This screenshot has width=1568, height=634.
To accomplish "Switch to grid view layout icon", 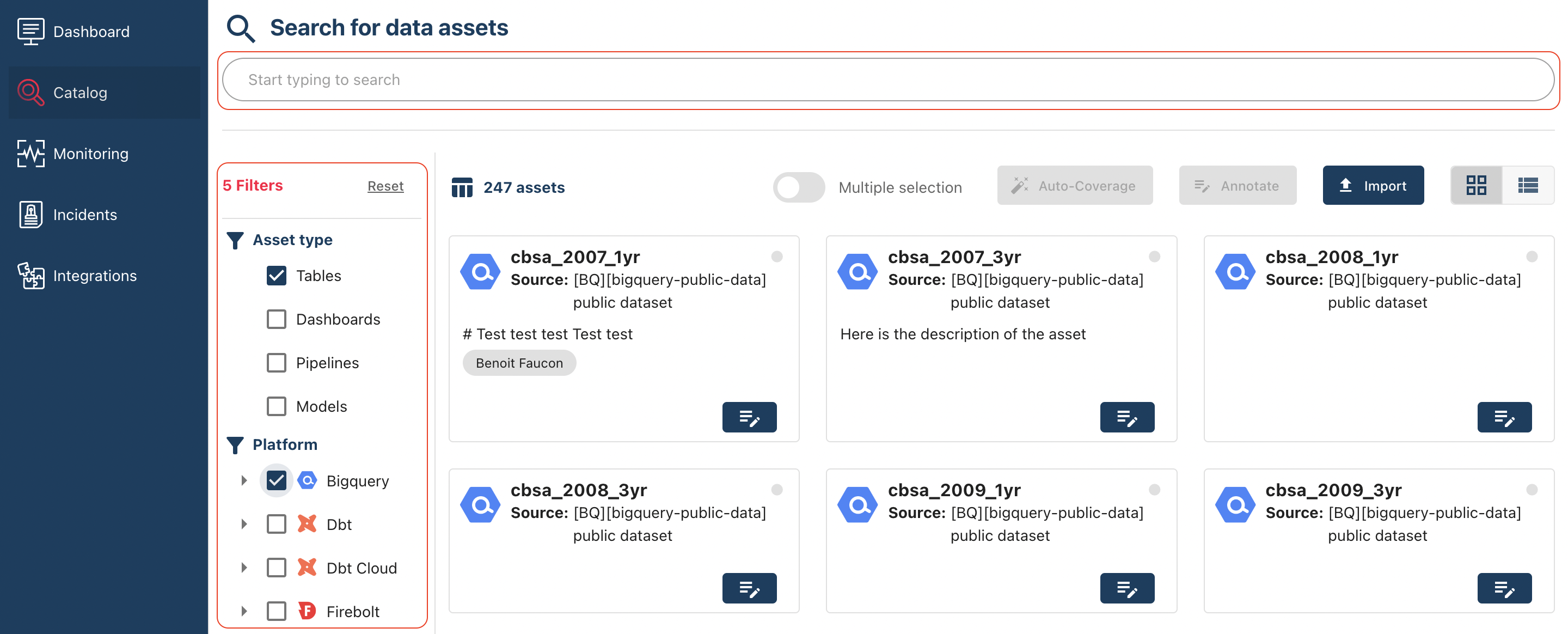I will tap(1475, 185).
